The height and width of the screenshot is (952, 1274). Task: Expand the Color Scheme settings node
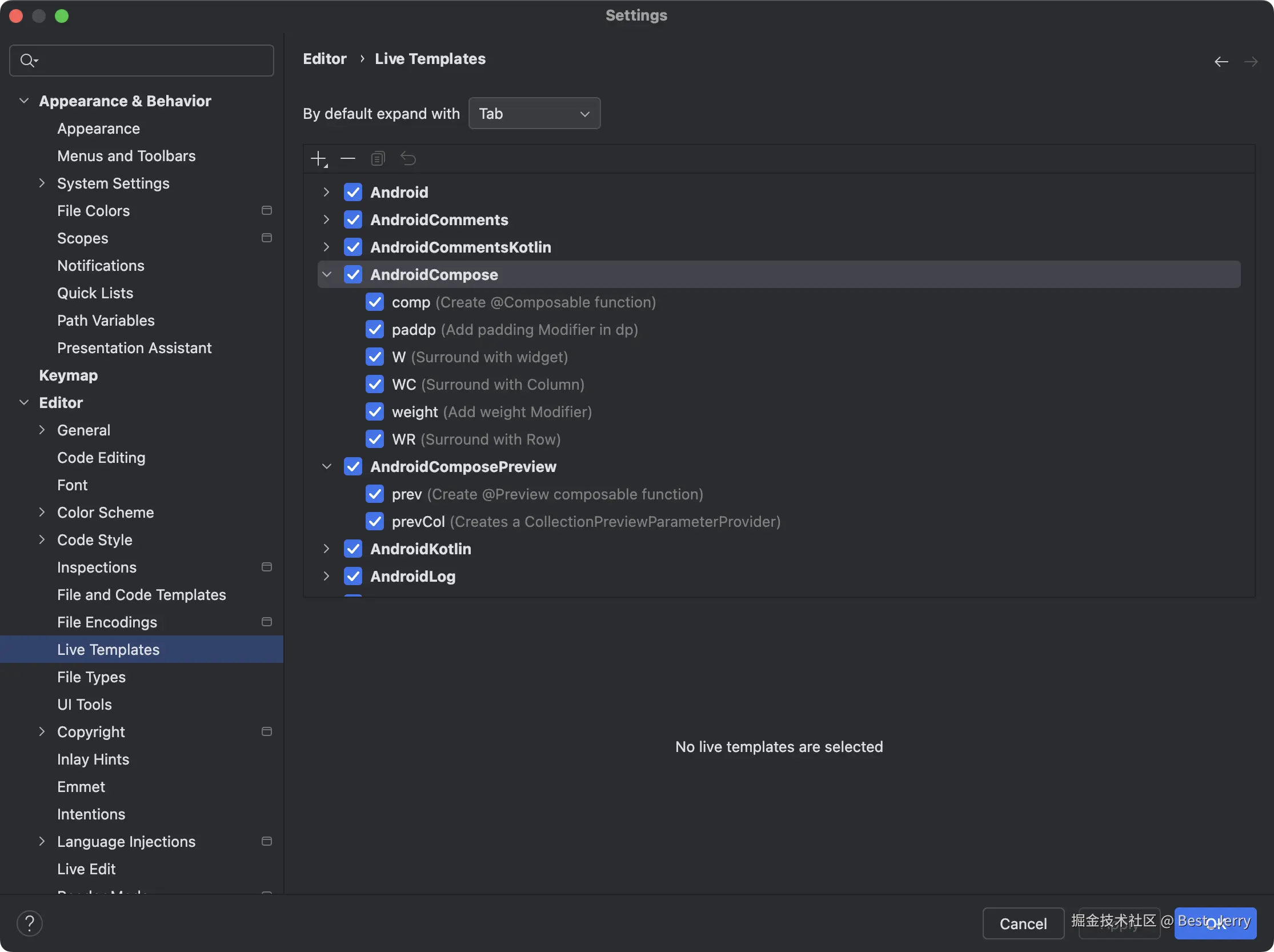click(x=42, y=512)
